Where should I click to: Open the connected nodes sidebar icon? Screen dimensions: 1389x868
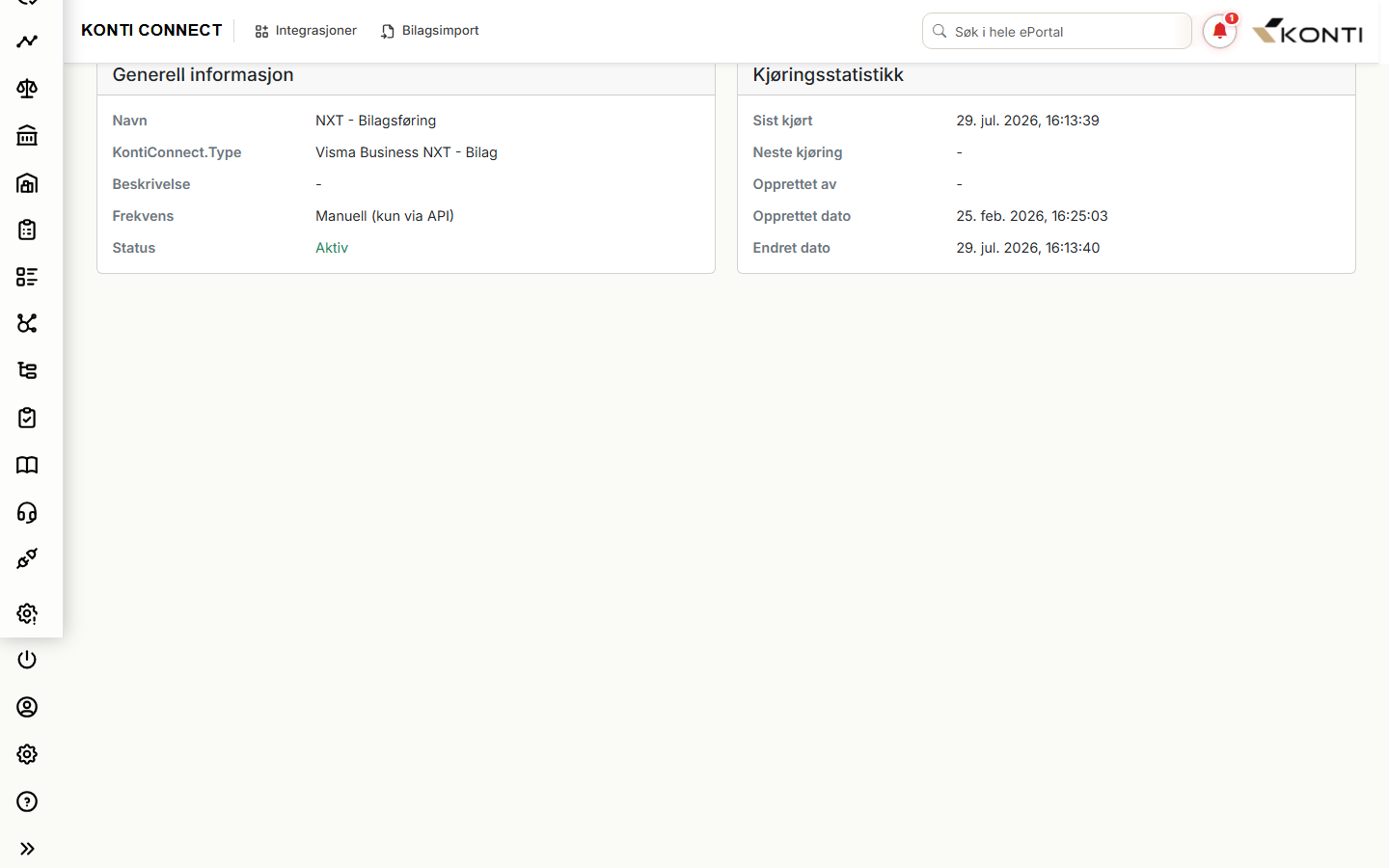(27, 323)
